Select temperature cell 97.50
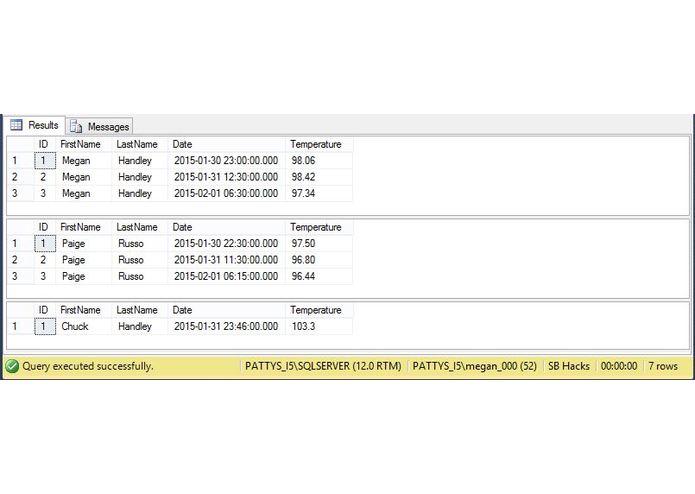This screenshot has width=695, height=494. (x=319, y=244)
